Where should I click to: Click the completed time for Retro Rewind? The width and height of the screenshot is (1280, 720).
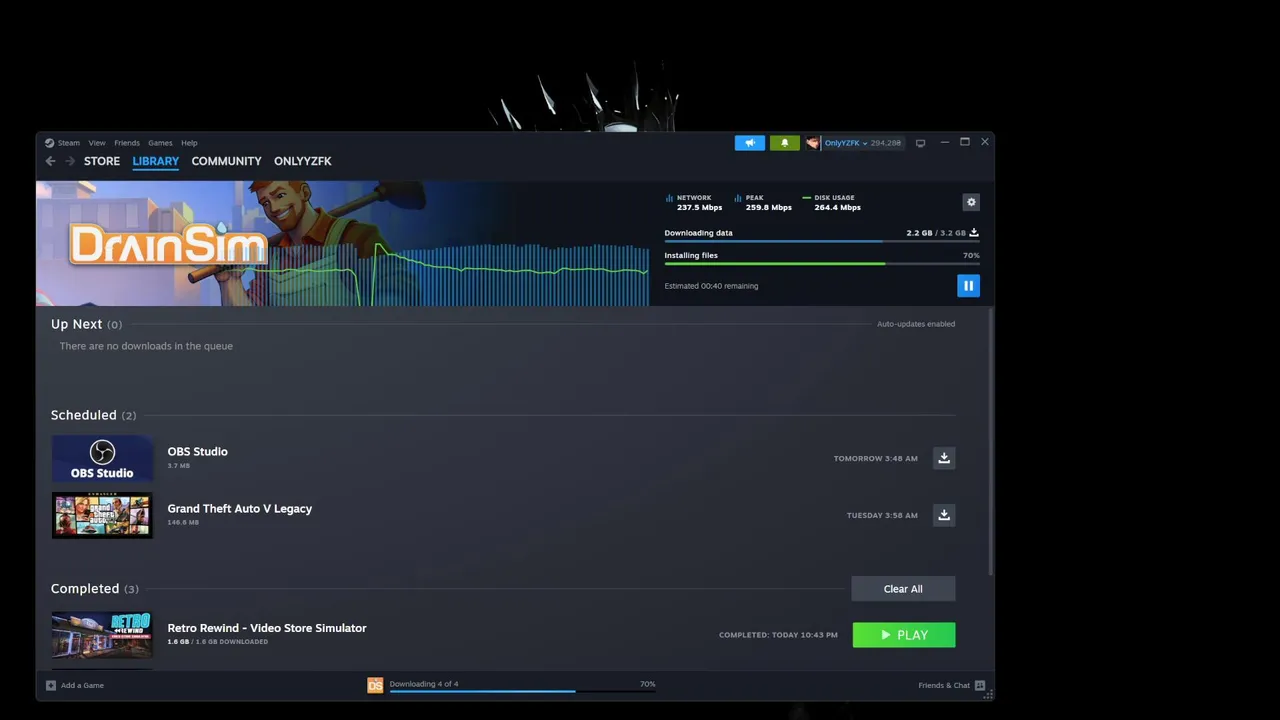pyautogui.click(x=778, y=635)
